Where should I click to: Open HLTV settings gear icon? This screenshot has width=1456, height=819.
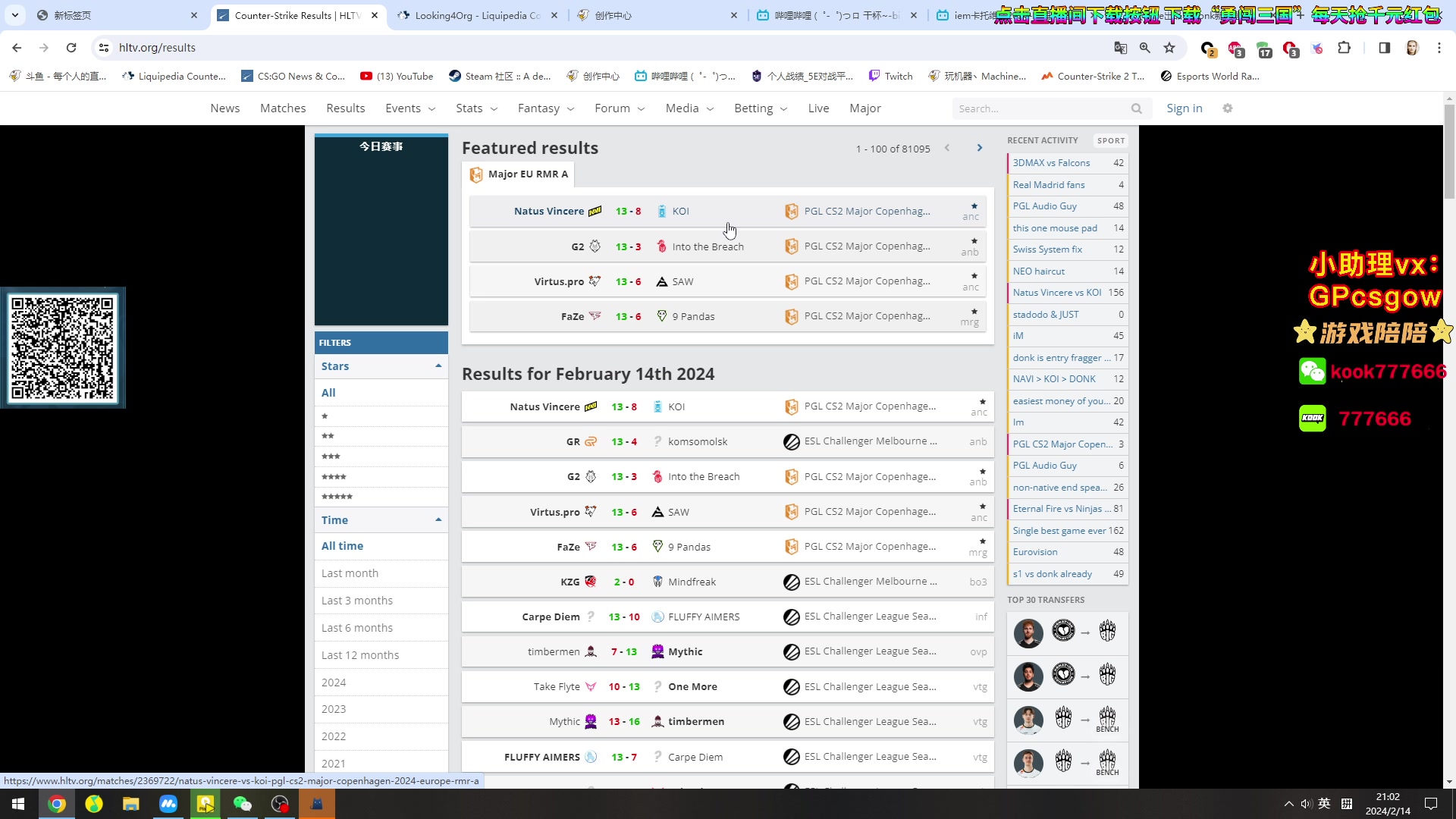point(1228,108)
